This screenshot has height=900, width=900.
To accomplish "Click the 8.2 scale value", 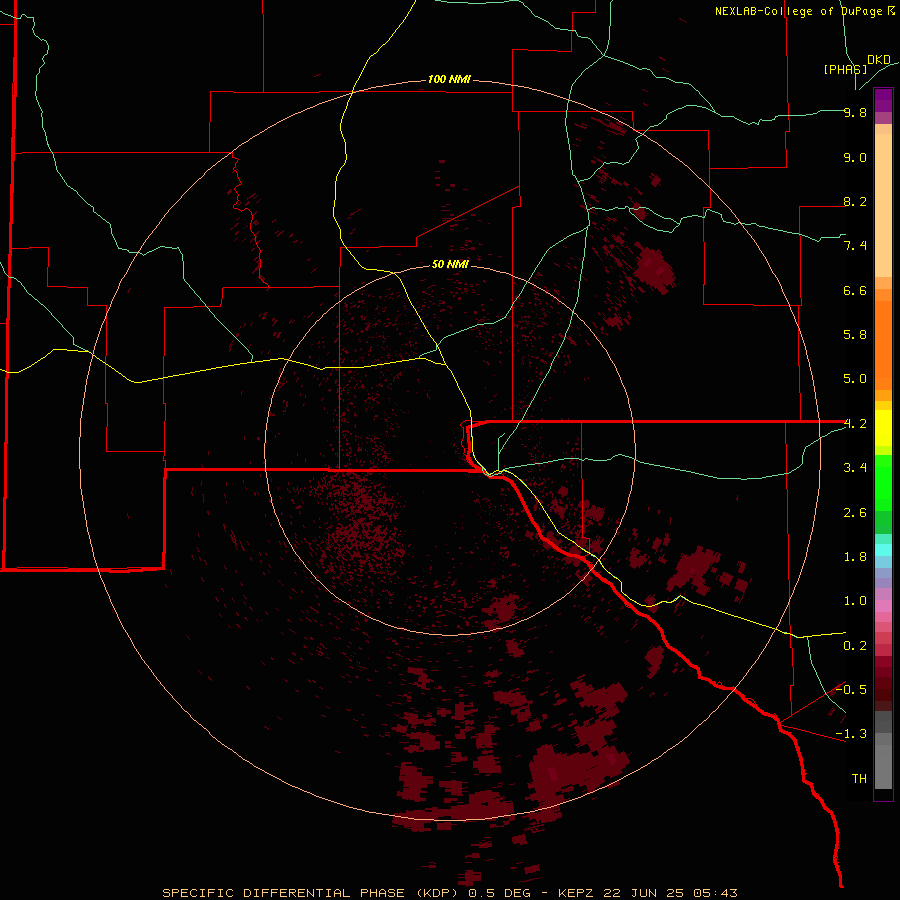I will tap(855, 201).
